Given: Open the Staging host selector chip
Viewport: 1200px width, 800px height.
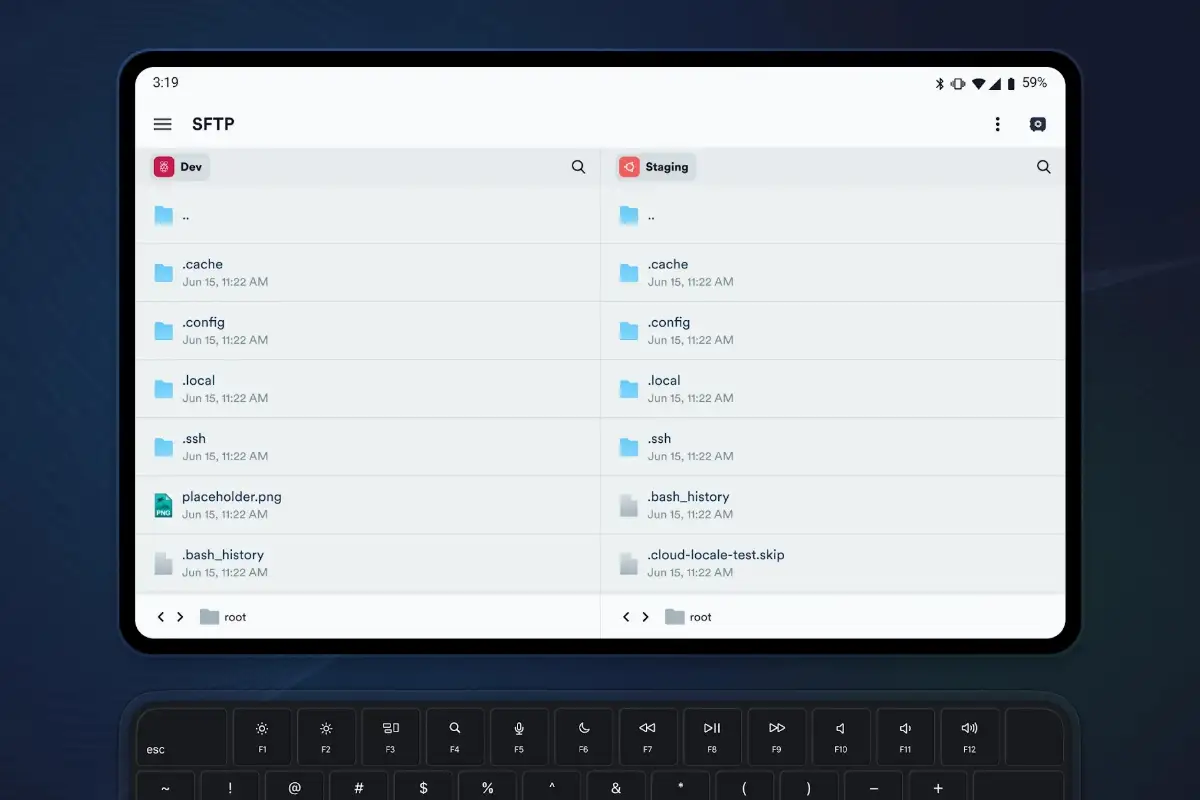Looking at the screenshot, I should tap(656, 167).
